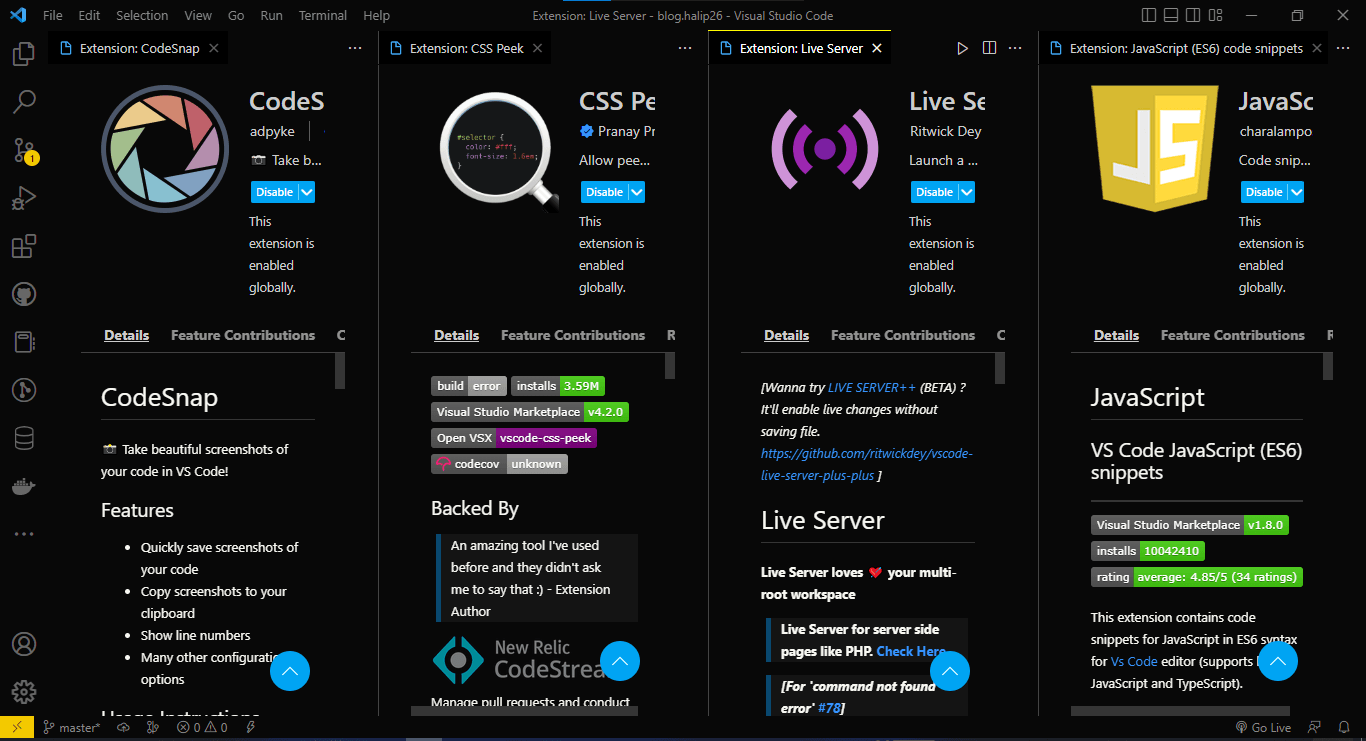Viewport: 1366px width, 741px height.
Task: Open errors and warnings counter in status bar
Action: pyautogui.click(x=202, y=728)
